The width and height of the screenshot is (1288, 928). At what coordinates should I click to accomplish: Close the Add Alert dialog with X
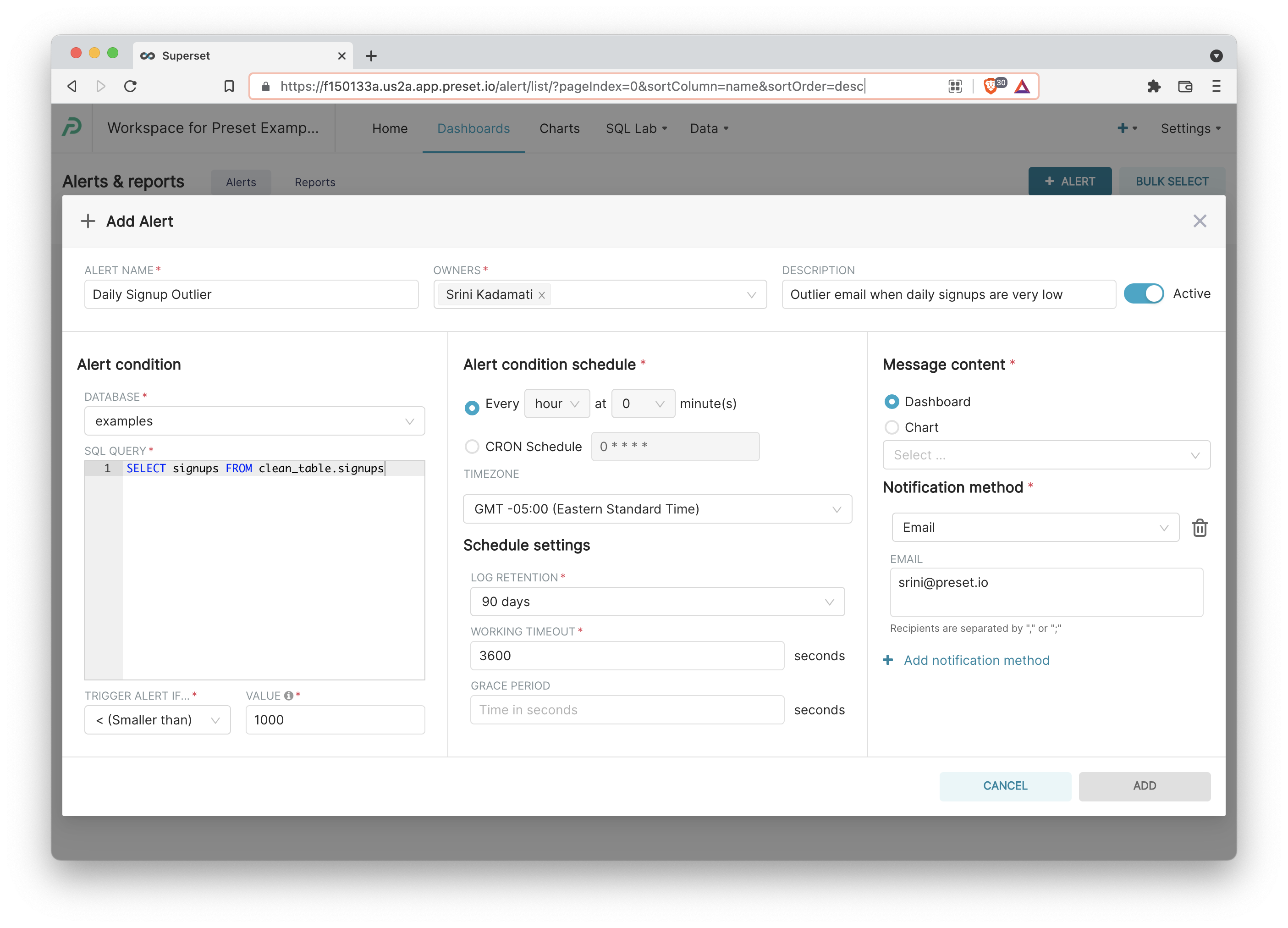pos(1200,221)
